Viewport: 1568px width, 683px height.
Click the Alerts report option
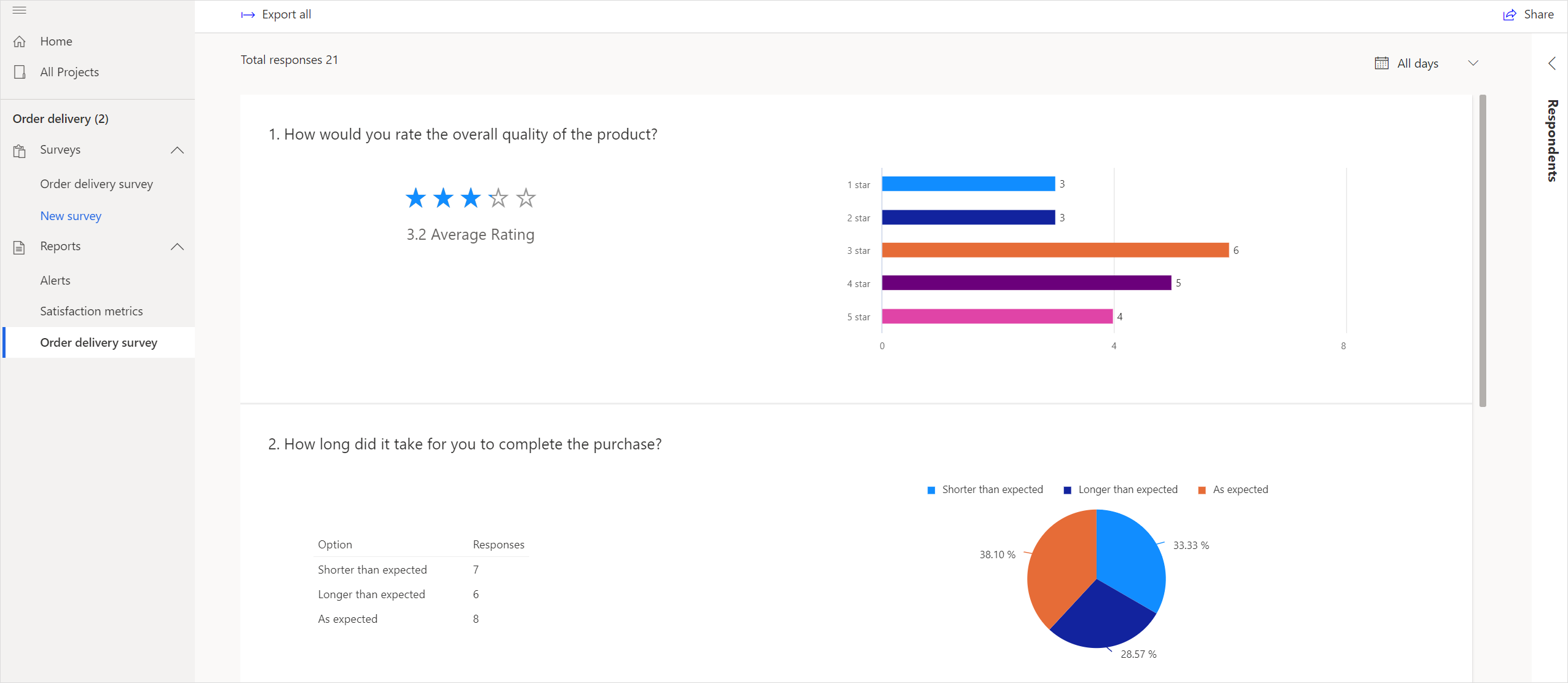coord(55,280)
